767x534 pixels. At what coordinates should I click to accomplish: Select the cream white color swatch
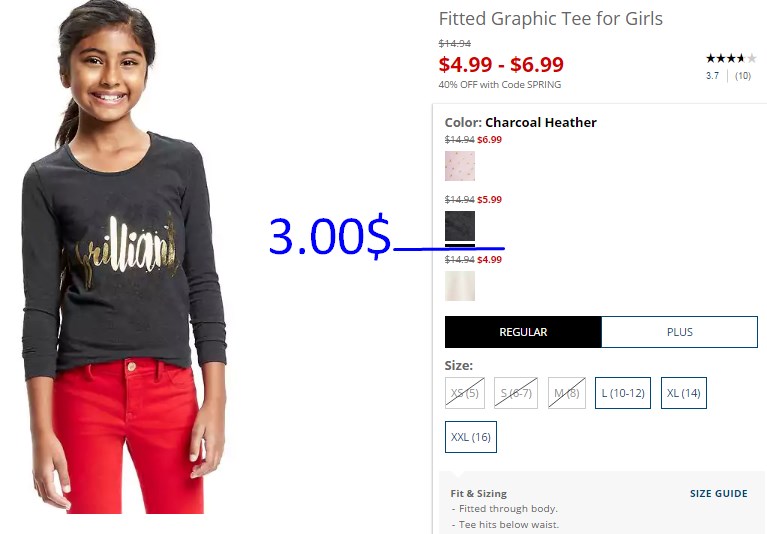click(x=460, y=286)
